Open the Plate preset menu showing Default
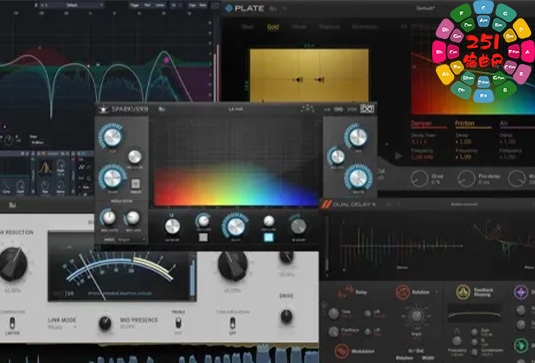535x363 pixels. [x=425, y=8]
